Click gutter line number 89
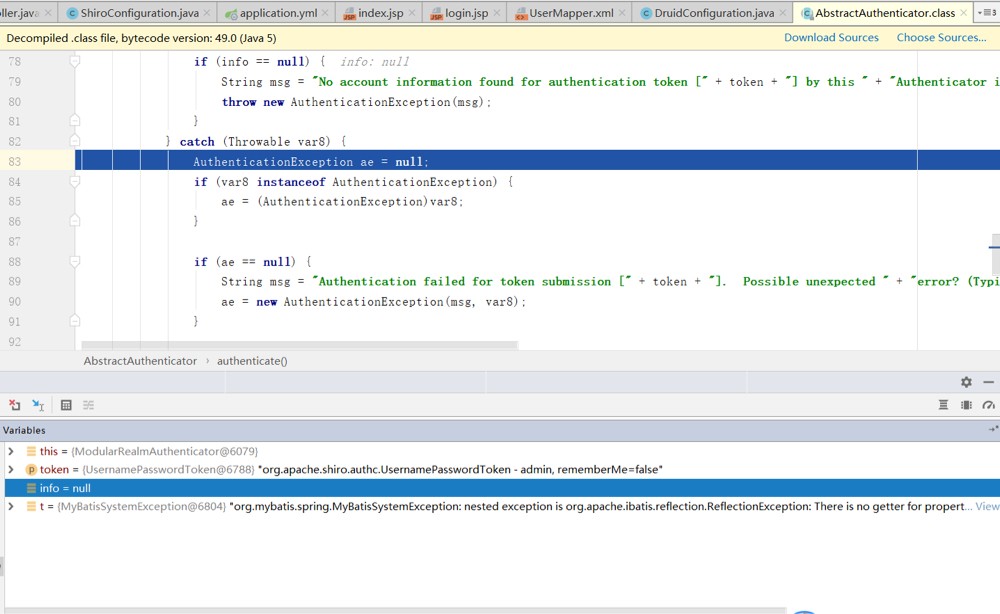 [15, 282]
